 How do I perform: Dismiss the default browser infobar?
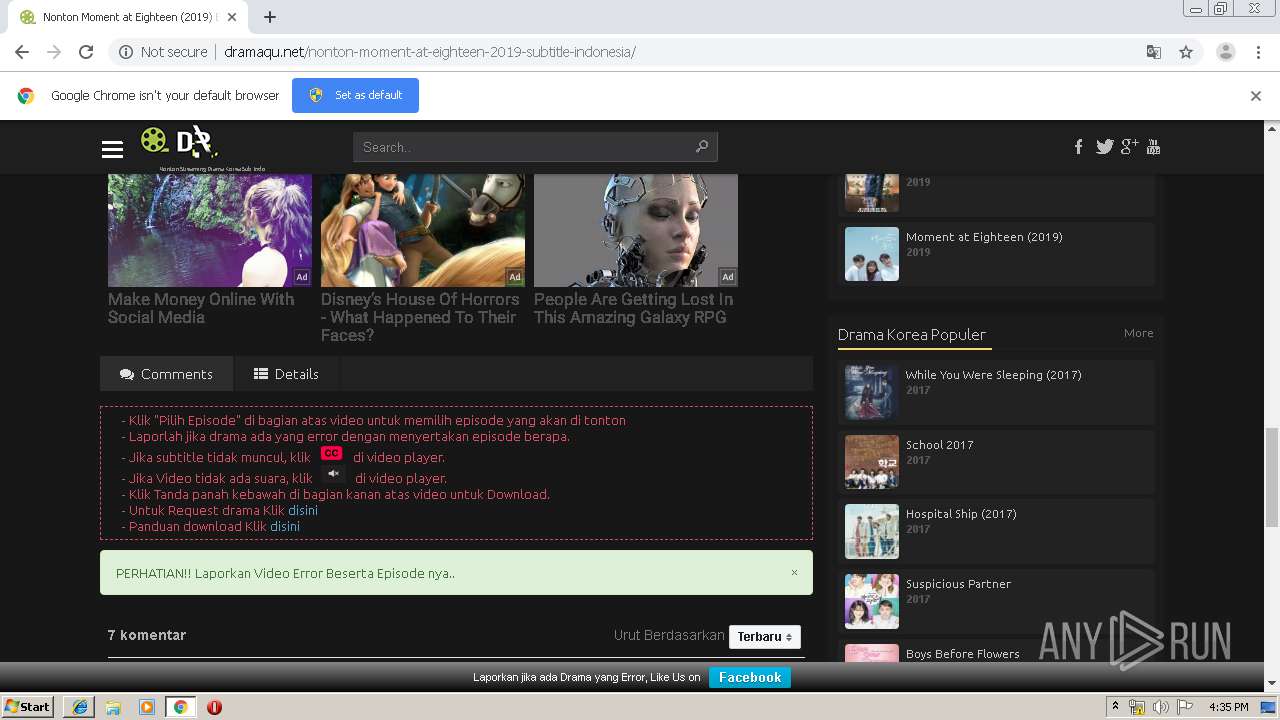tap(1256, 96)
